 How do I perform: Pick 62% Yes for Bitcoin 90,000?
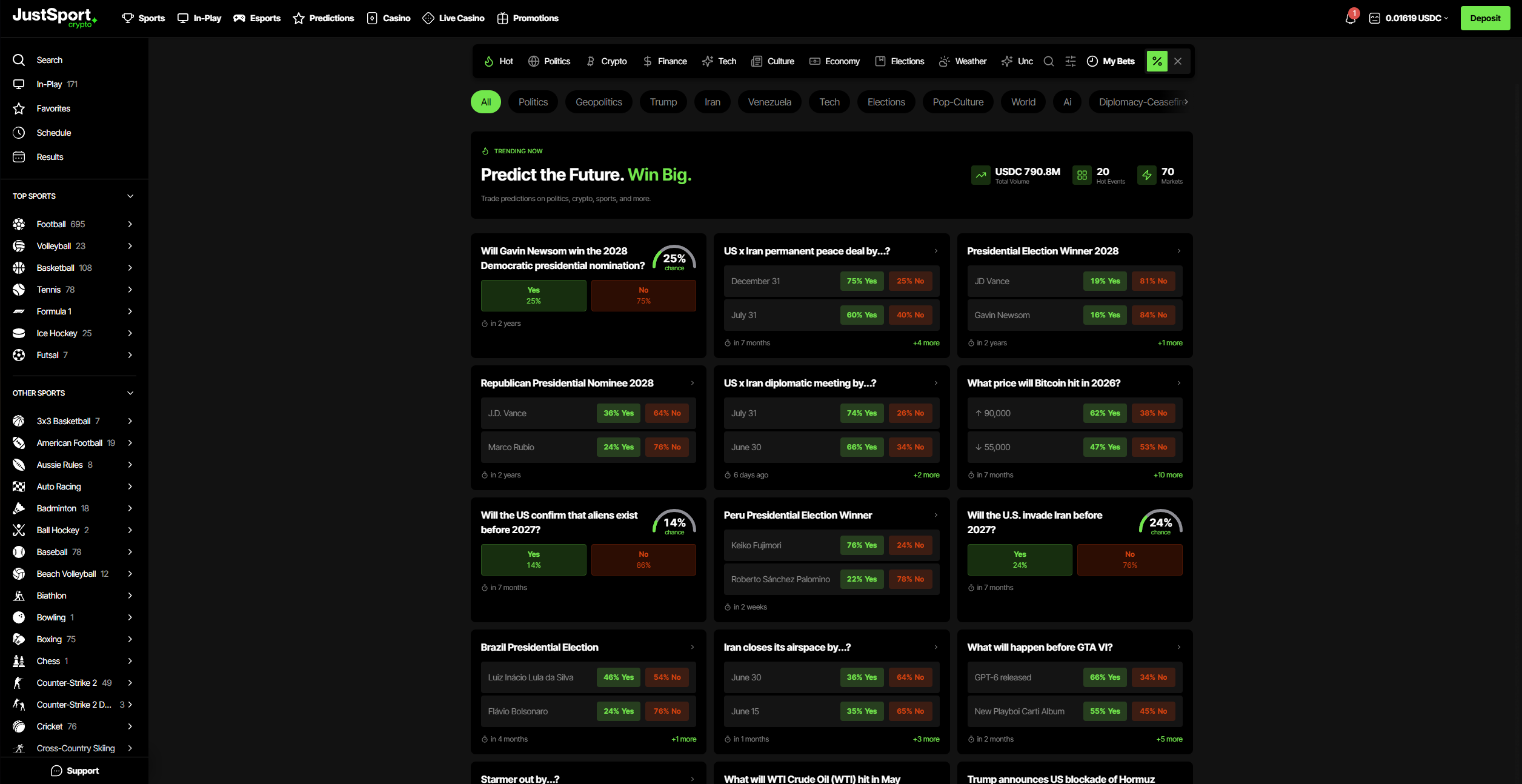click(1105, 413)
